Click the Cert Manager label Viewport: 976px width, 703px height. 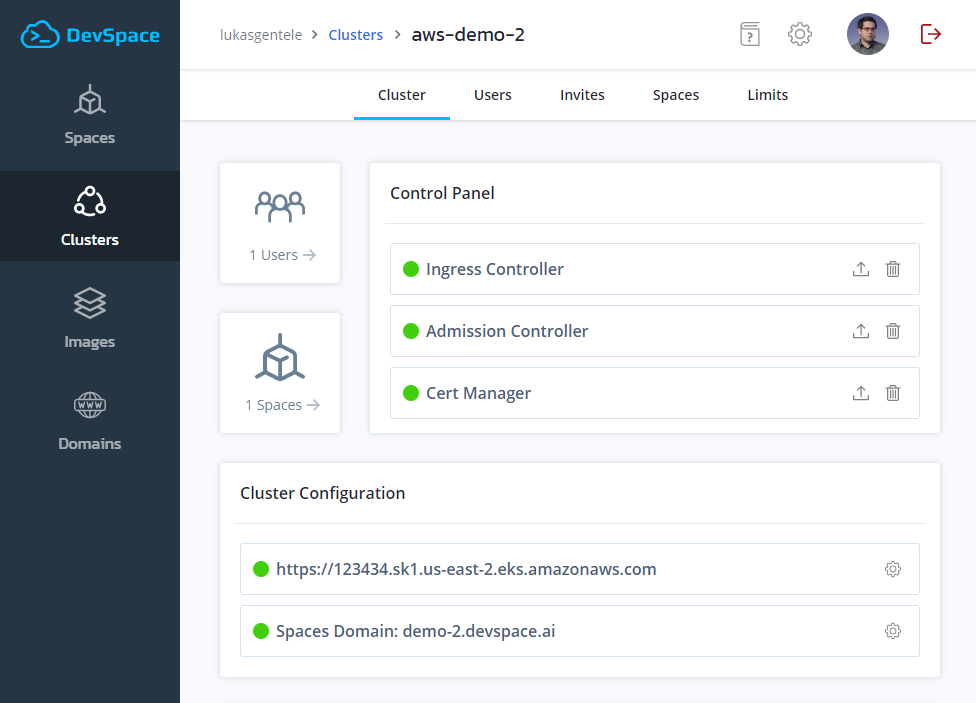pyautogui.click(x=478, y=394)
